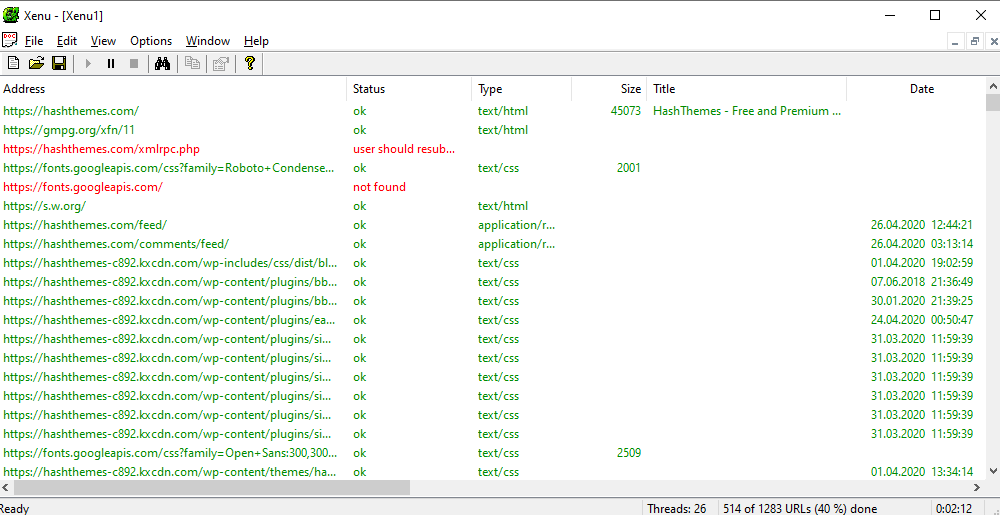This screenshot has width=1000, height=515.
Task: Click the Stop toolbar button
Action: click(134, 63)
